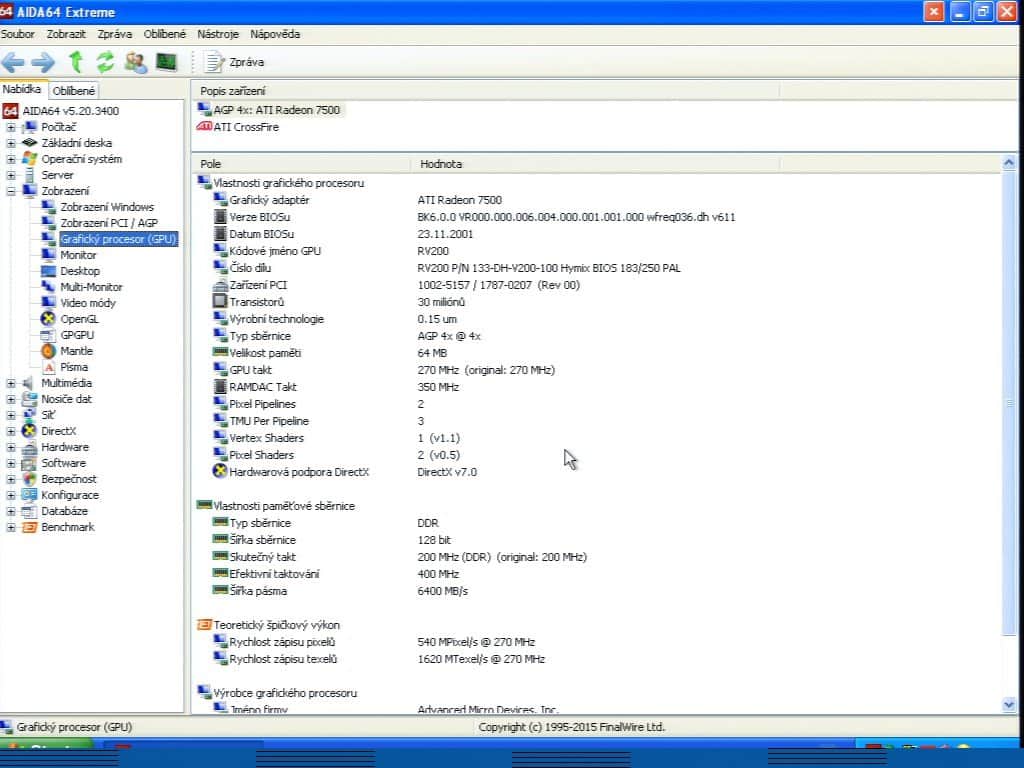The image size is (1024, 768).
Task: Click the Síť network icon
Action: click(29, 415)
